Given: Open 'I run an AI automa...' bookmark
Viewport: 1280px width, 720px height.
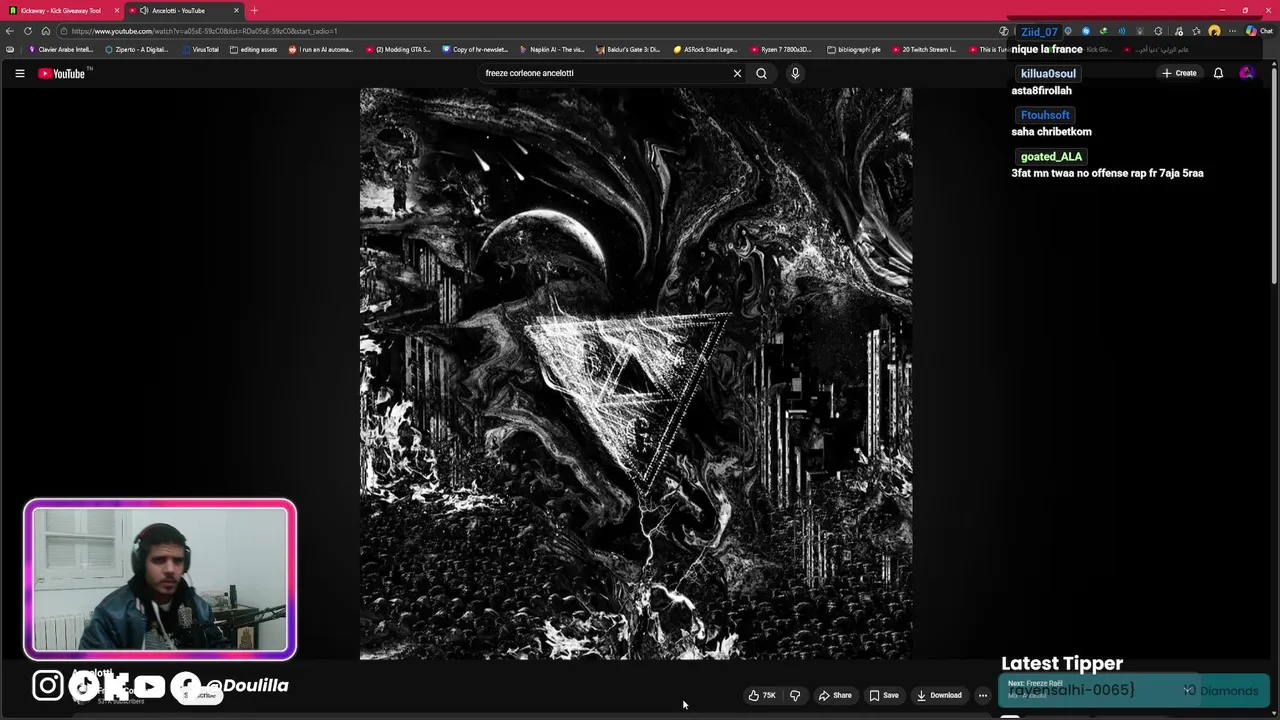Looking at the screenshot, I should (x=321, y=49).
